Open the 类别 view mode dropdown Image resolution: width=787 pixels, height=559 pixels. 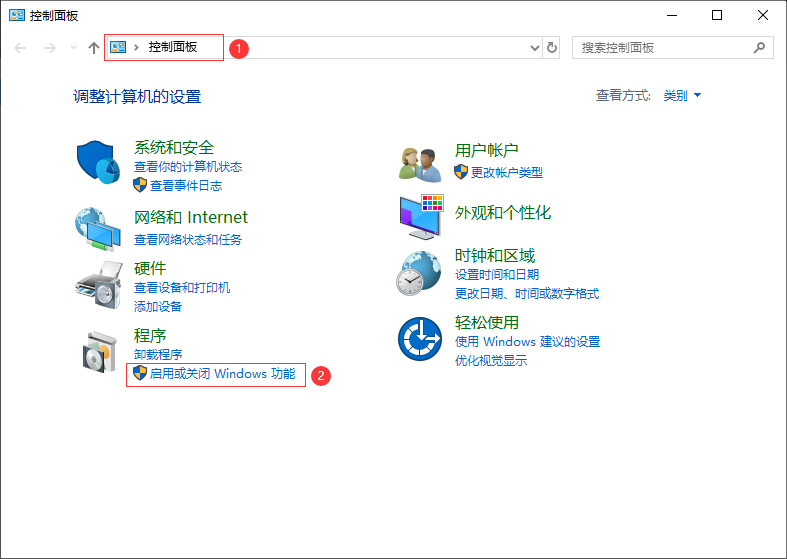pyautogui.click(x=682, y=95)
